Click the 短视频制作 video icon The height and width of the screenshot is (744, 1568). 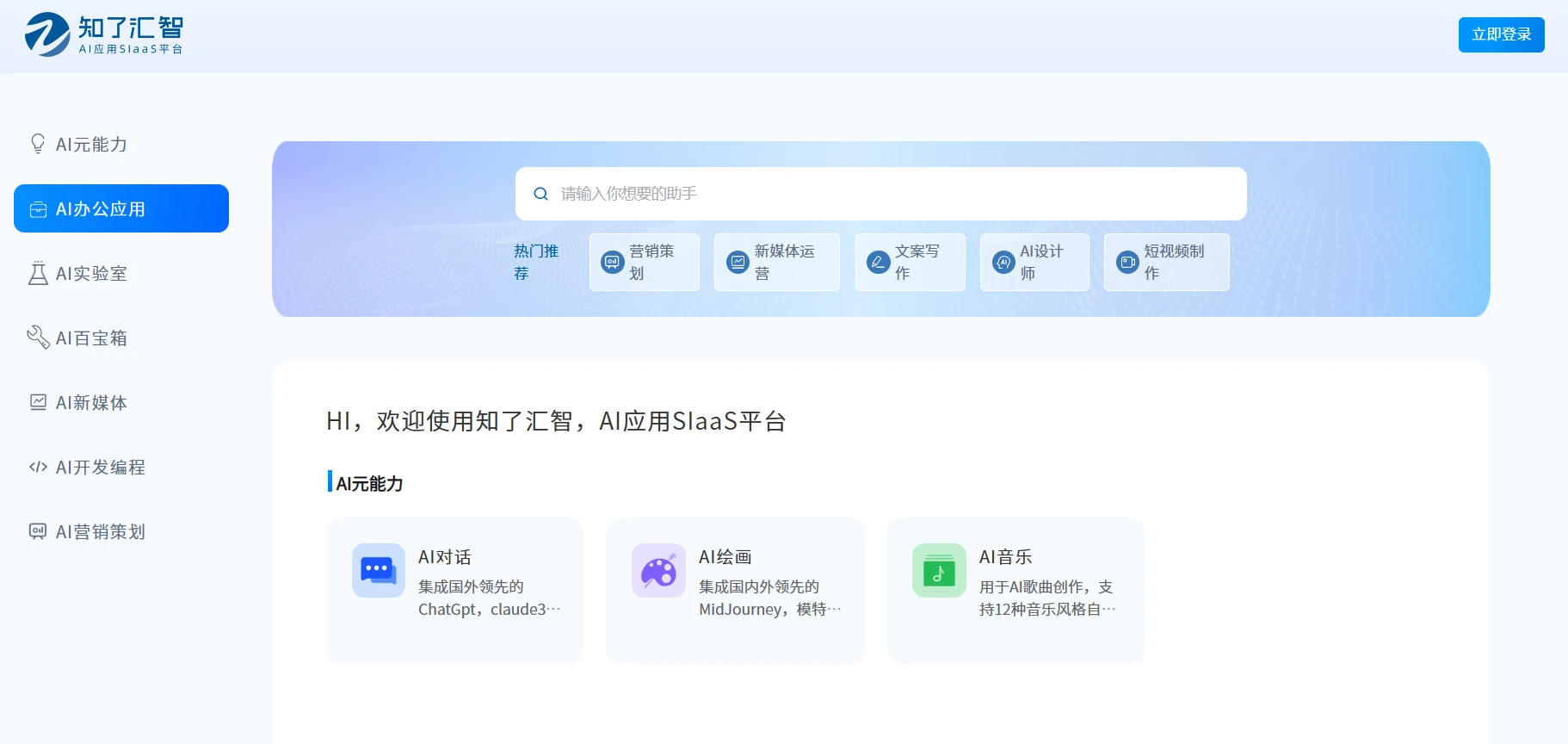pos(1127,262)
